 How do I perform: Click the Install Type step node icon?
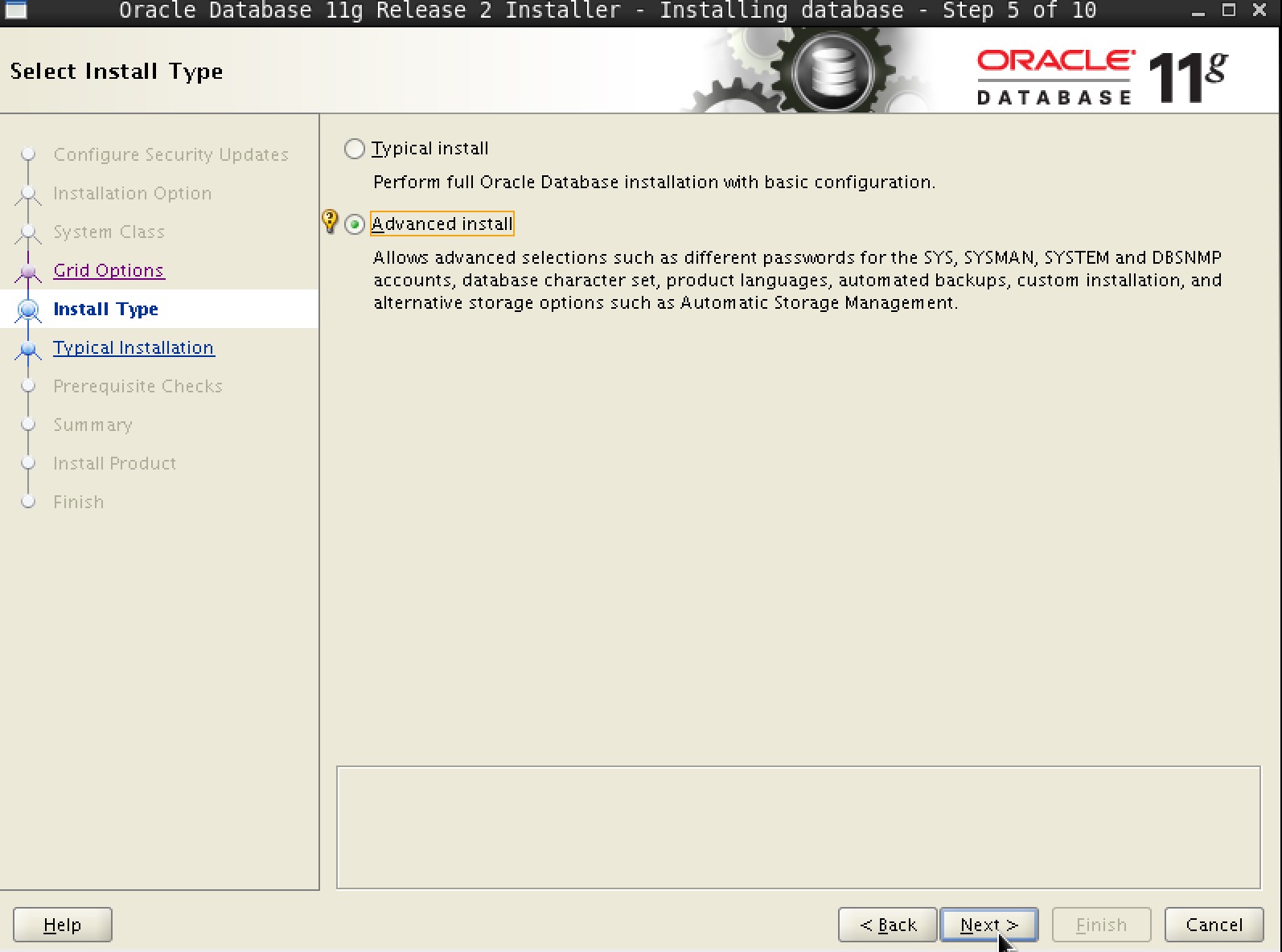pos(29,310)
